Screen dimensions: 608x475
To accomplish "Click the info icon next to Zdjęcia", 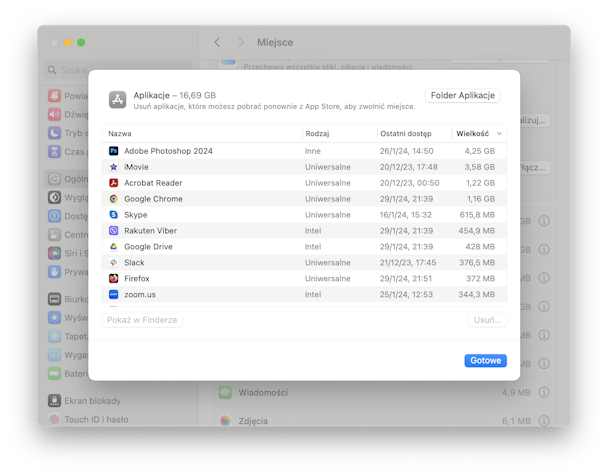I will (544, 420).
